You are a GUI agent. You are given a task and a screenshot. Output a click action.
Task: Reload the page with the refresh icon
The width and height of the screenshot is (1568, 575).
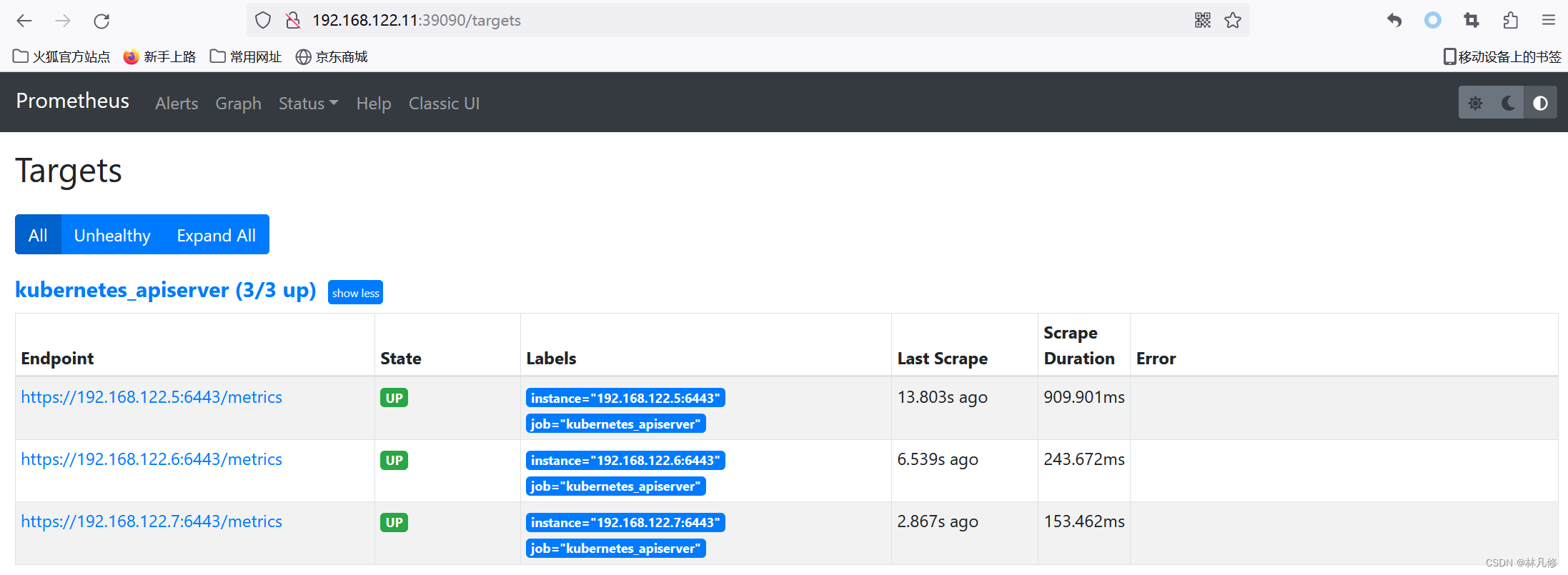point(101,21)
